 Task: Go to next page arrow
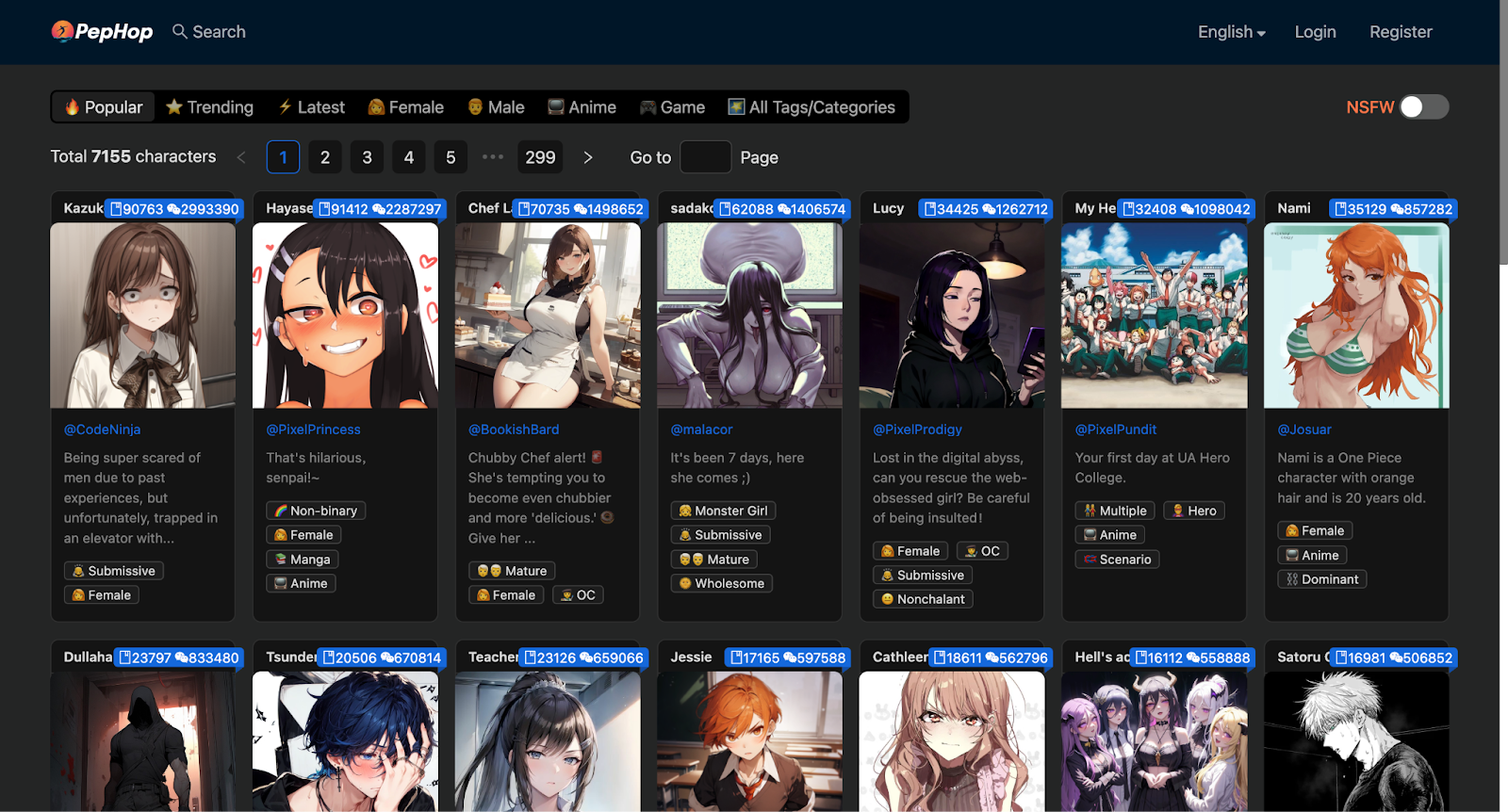tap(588, 157)
